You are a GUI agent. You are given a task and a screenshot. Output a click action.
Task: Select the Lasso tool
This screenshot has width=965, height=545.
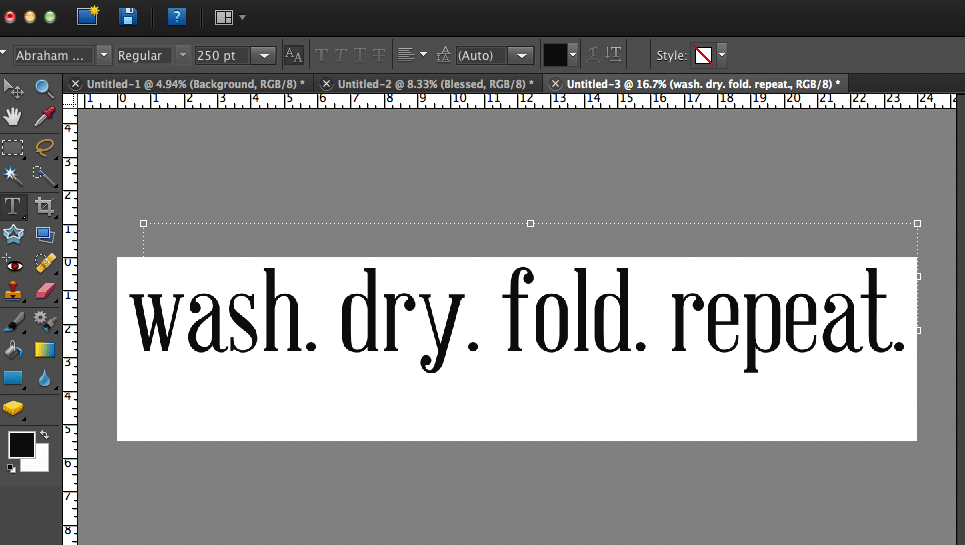tap(44, 148)
